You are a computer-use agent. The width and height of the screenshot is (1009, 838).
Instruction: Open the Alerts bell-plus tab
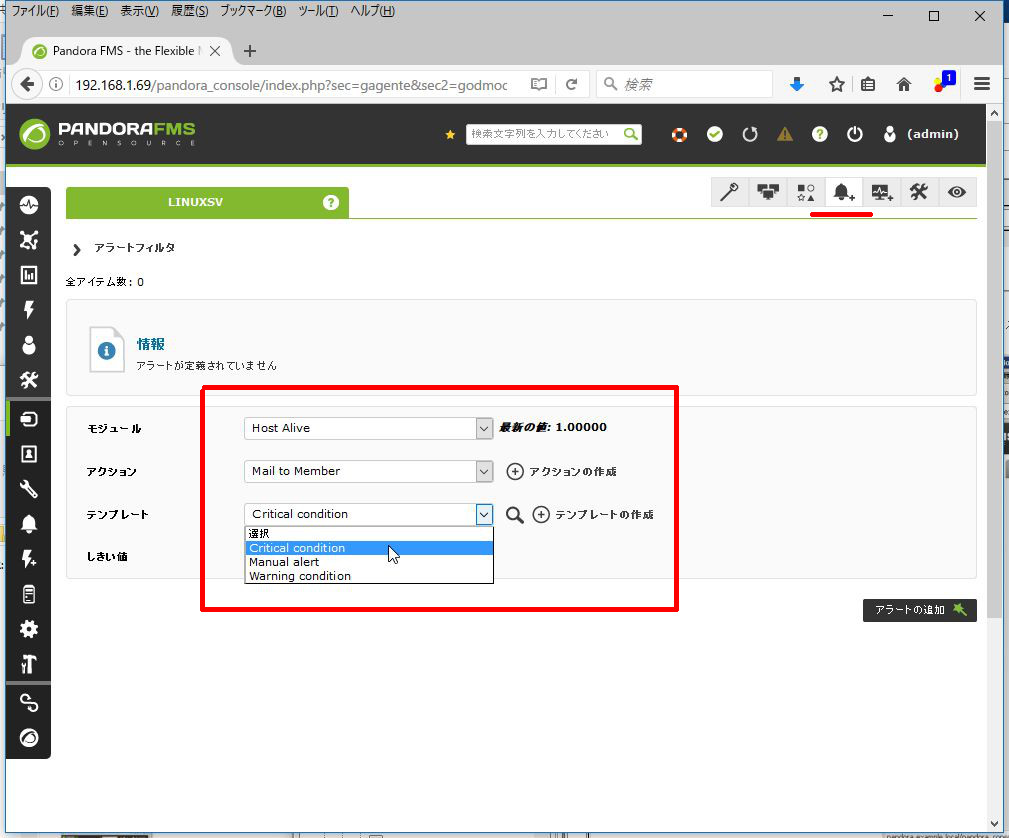coord(843,192)
